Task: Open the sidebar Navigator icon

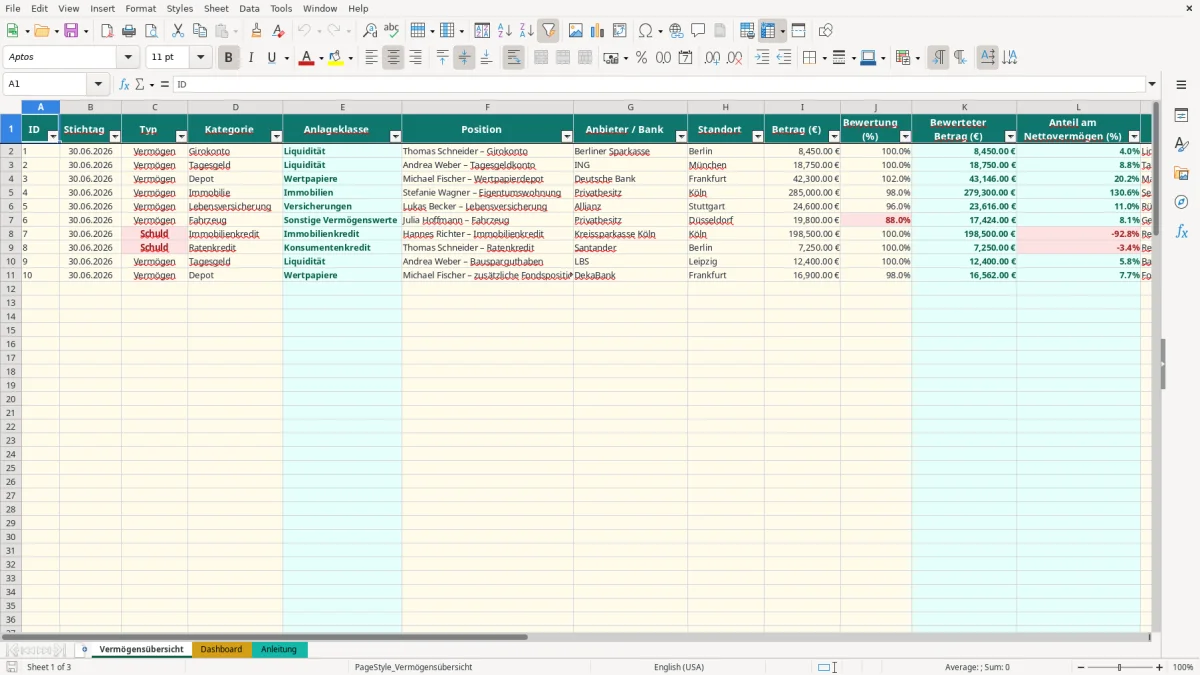Action: 1181,202
